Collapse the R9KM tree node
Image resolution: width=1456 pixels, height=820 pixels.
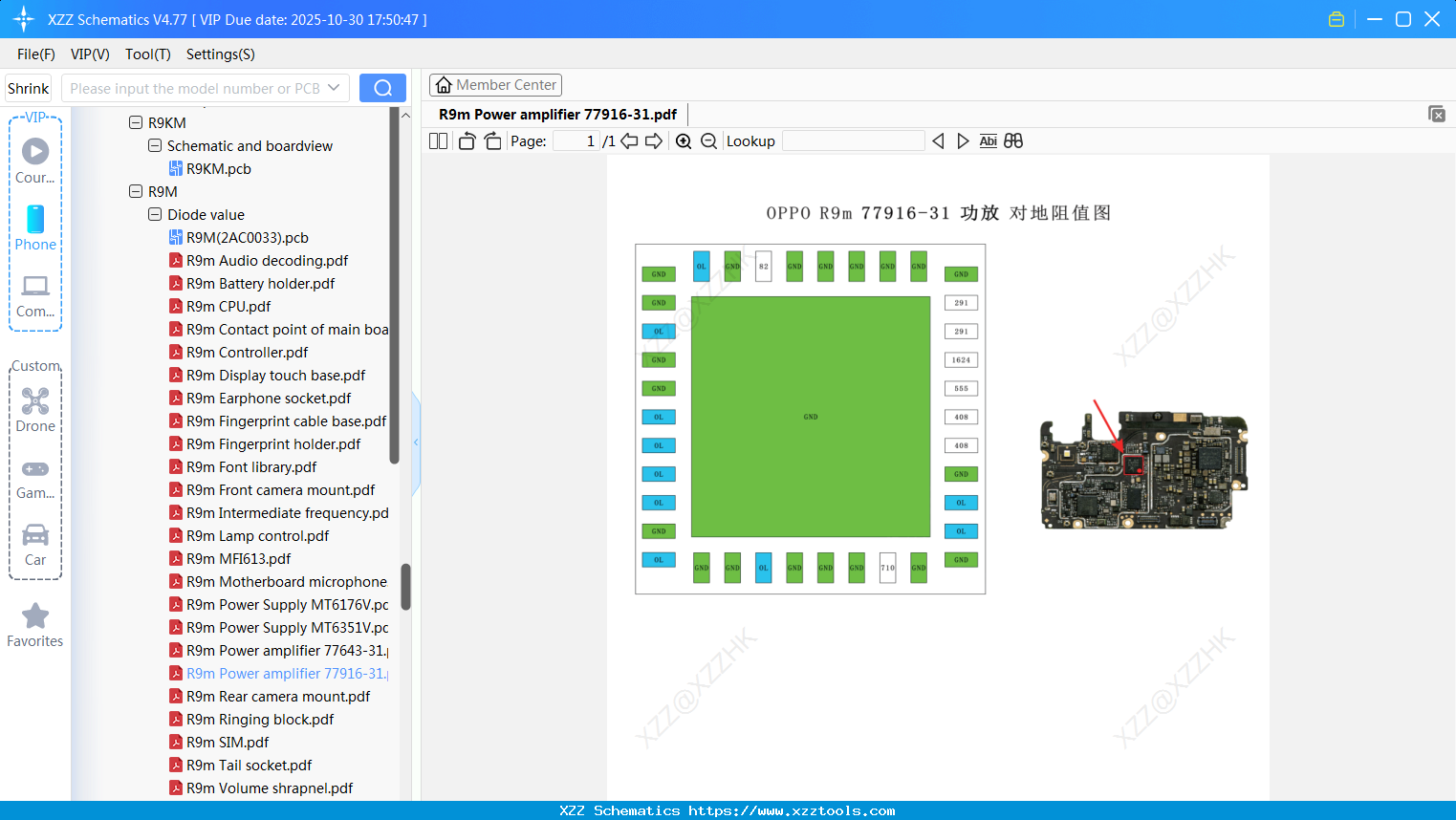pyautogui.click(x=136, y=123)
